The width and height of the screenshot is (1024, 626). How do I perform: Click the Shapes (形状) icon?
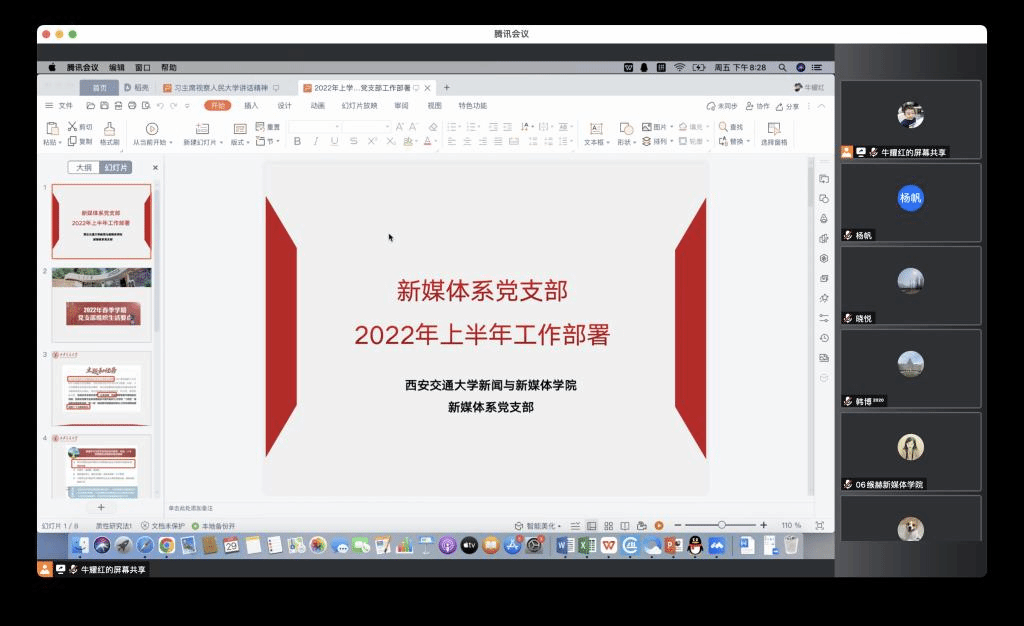tap(625, 129)
